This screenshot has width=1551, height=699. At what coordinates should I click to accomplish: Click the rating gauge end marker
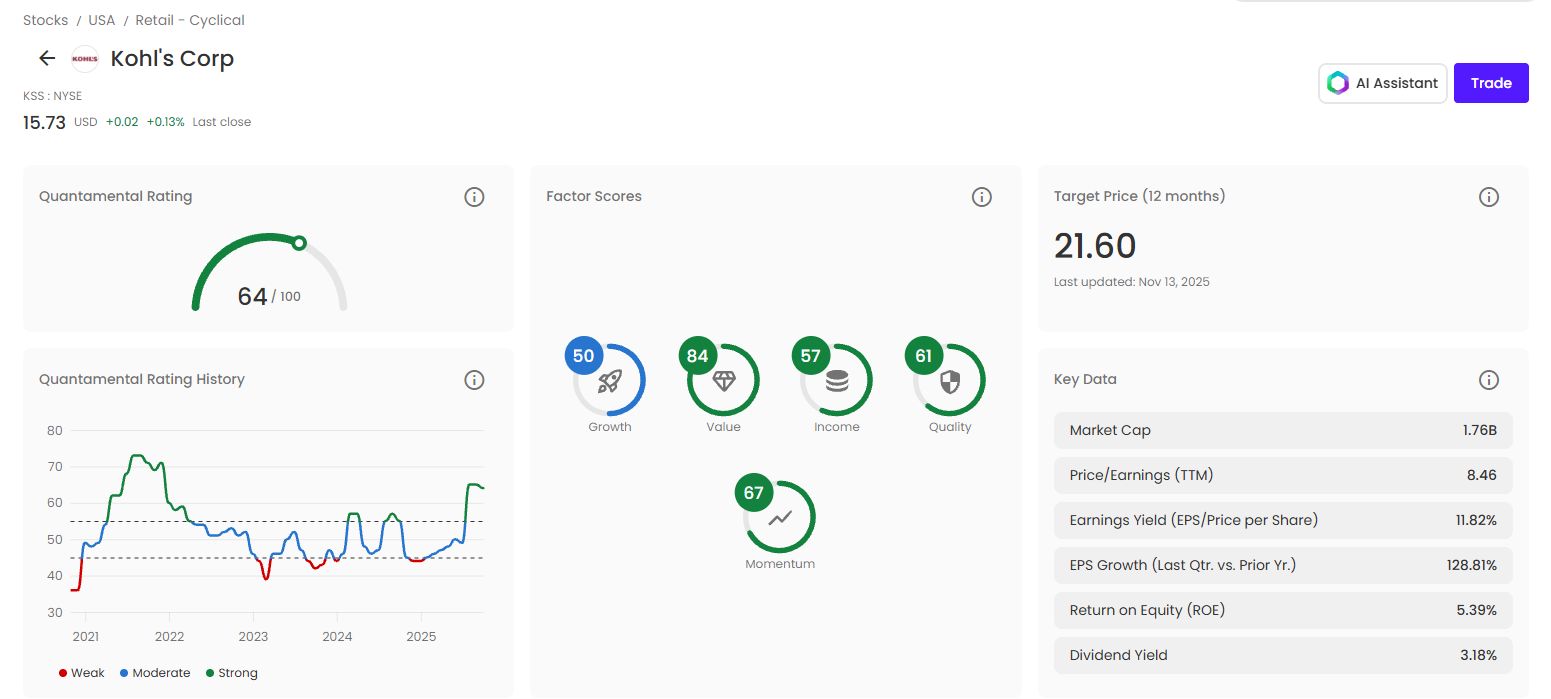pyautogui.click(x=298, y=243)
